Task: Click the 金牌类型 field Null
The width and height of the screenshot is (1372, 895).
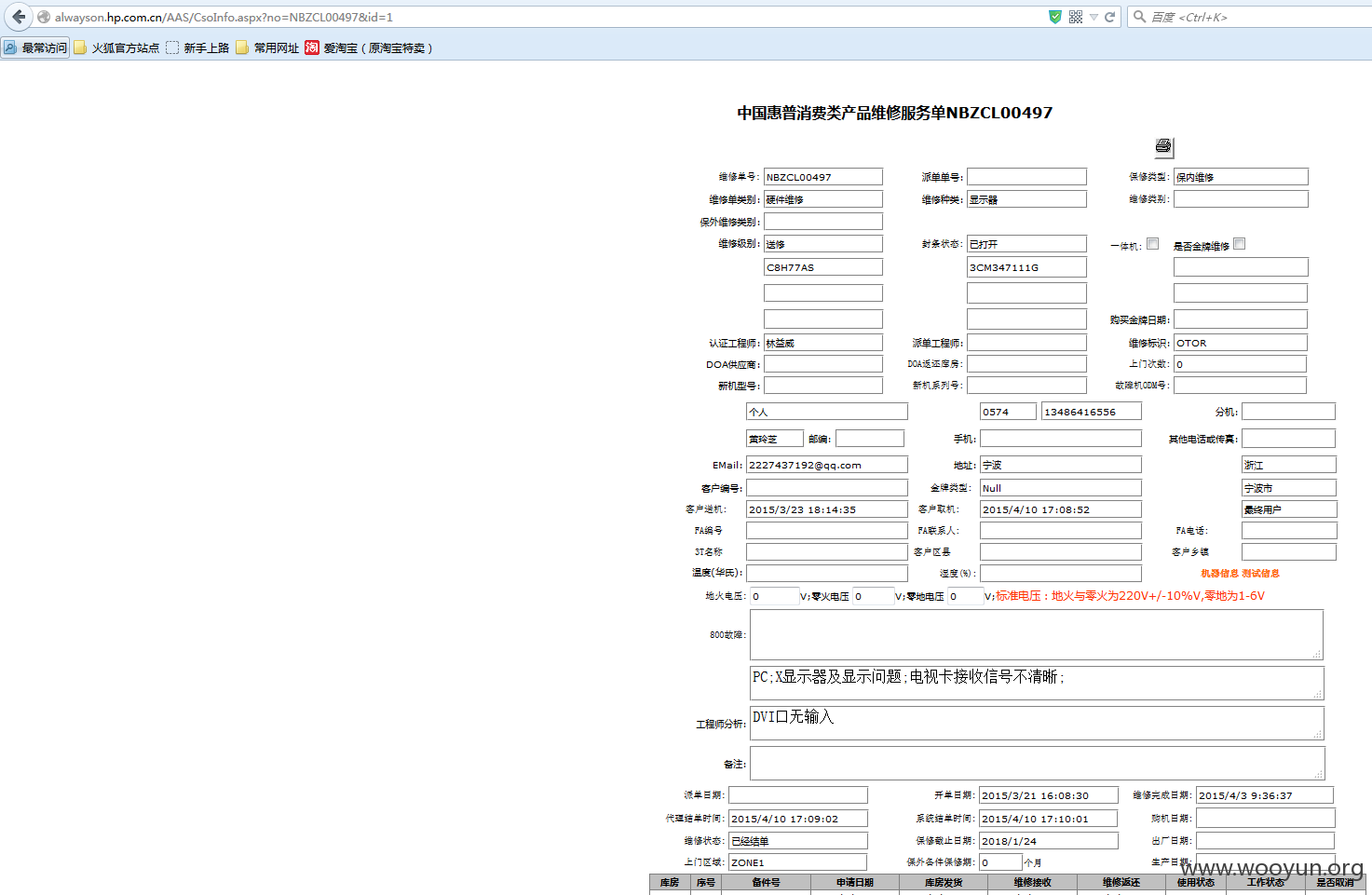Action: click(x=1061, y=488)
